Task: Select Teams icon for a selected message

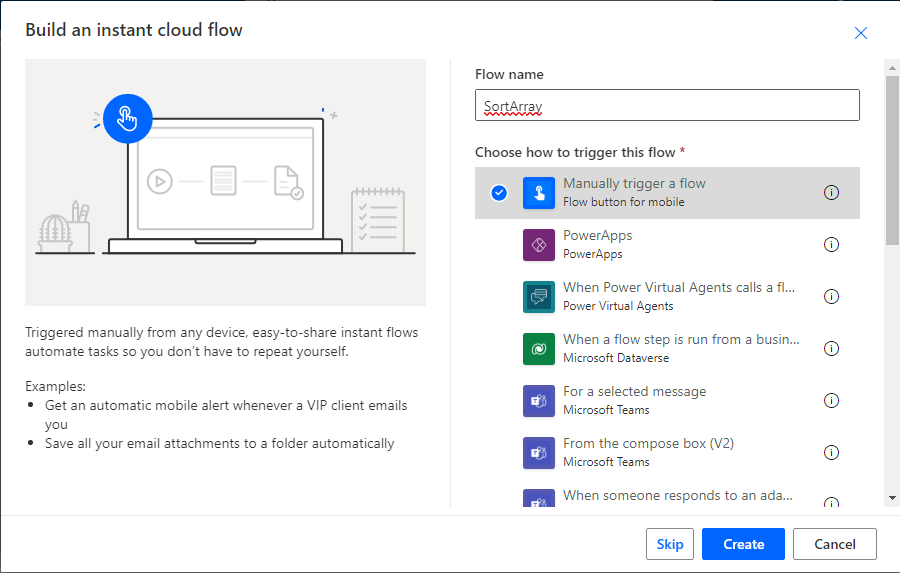Action: (x=538, y=401)
